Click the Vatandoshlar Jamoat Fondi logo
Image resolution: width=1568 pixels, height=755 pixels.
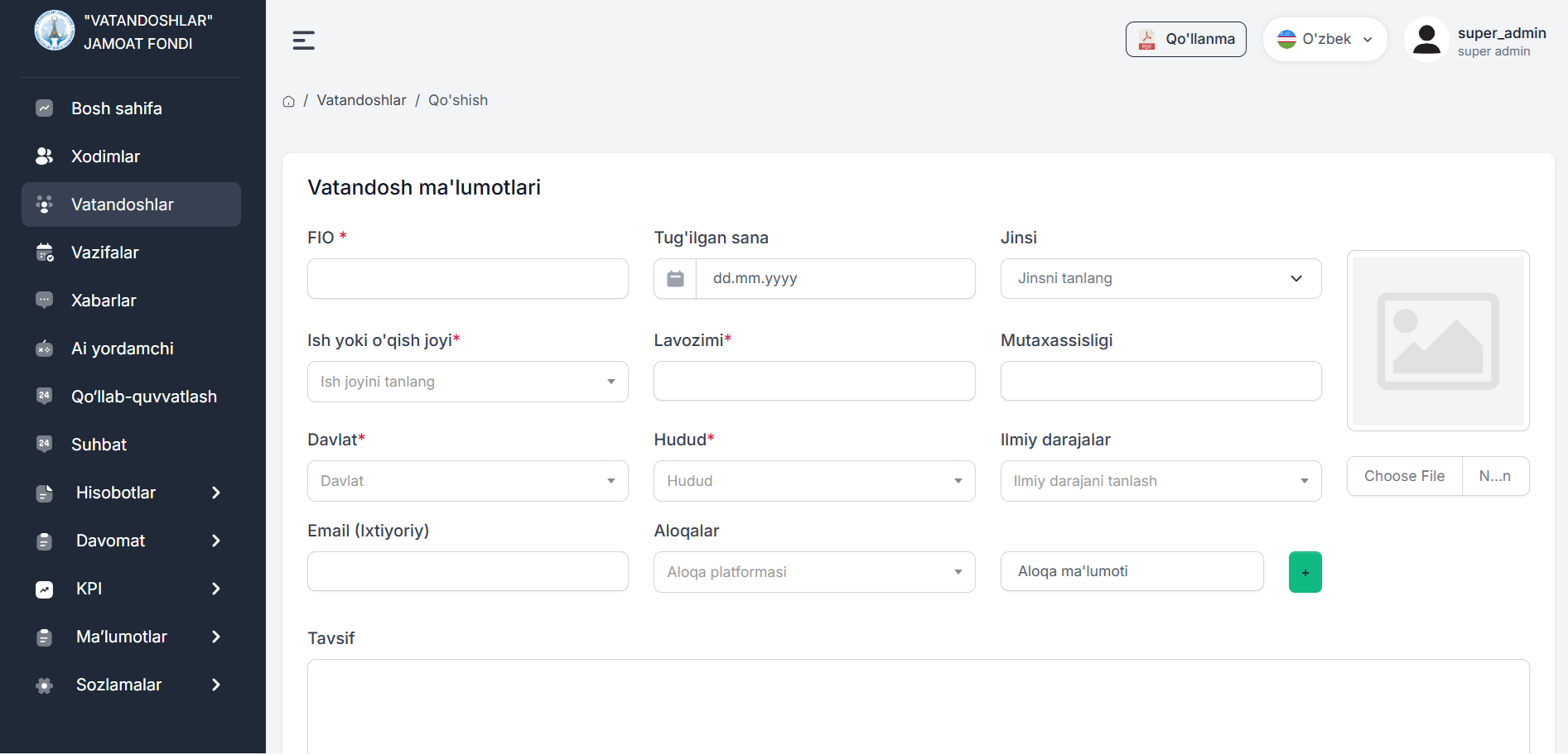55,31
